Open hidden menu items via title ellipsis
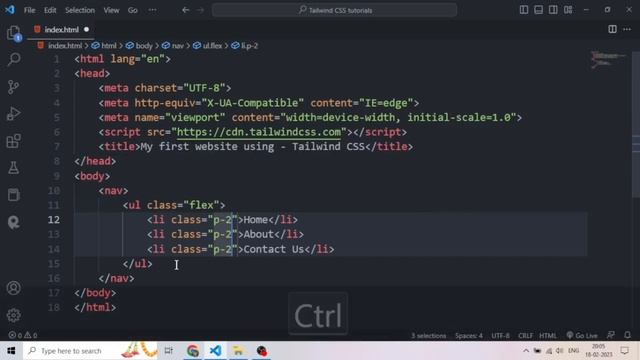Viewport: 640px width, 360px height. 152,10
